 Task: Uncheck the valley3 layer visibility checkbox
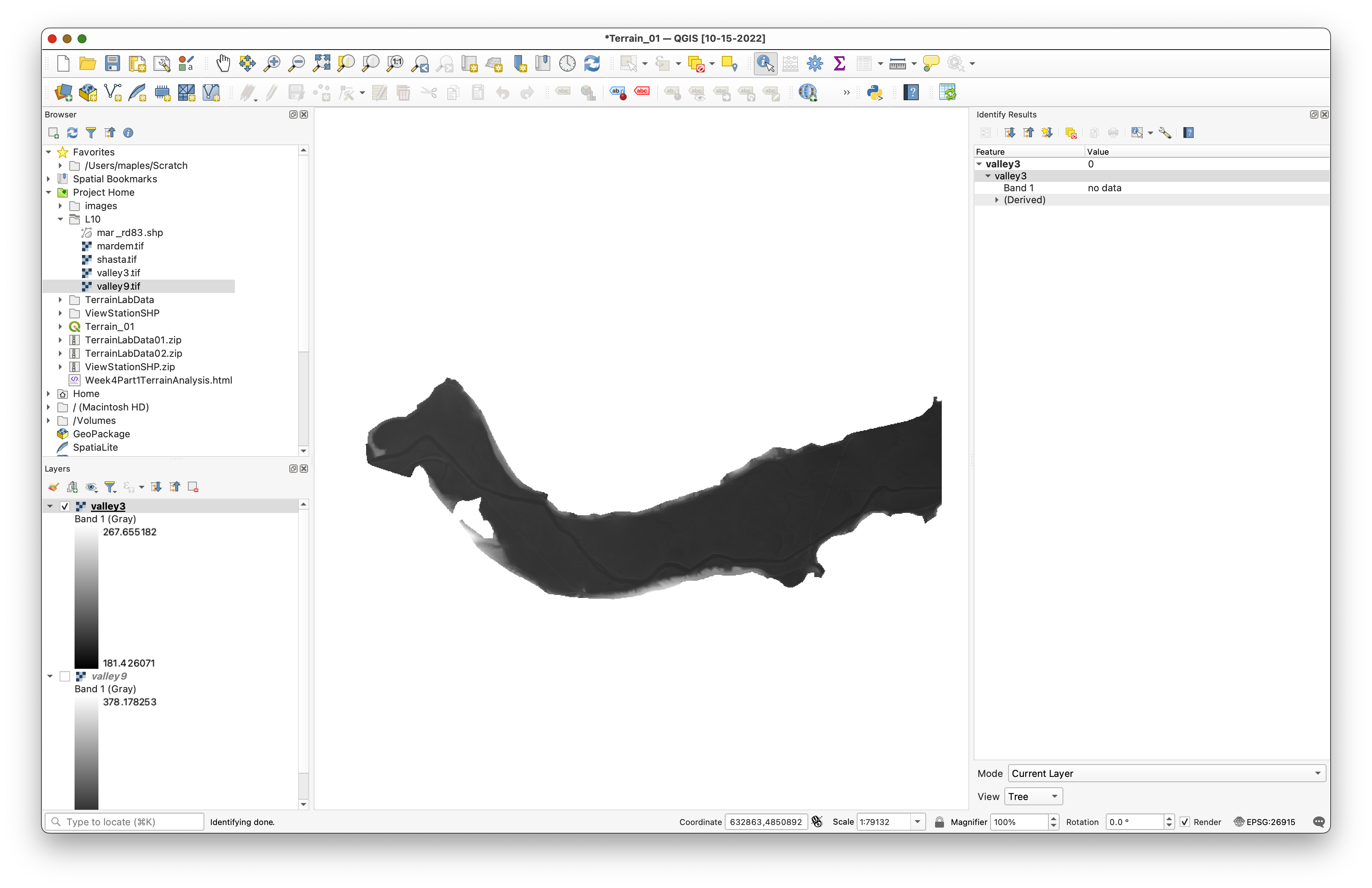coord(64,506)
